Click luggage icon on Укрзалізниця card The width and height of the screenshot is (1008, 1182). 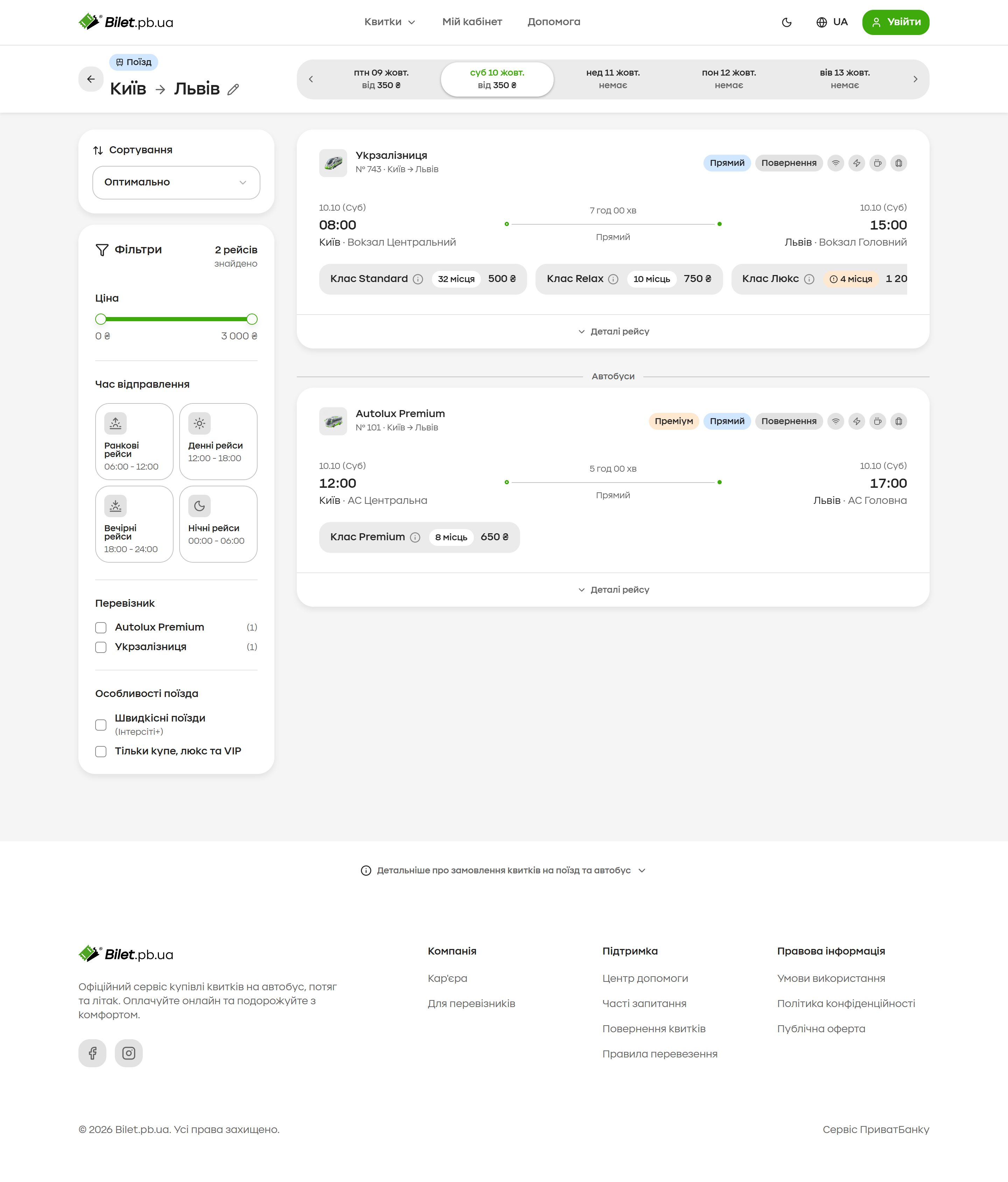(x=898, y=163)
